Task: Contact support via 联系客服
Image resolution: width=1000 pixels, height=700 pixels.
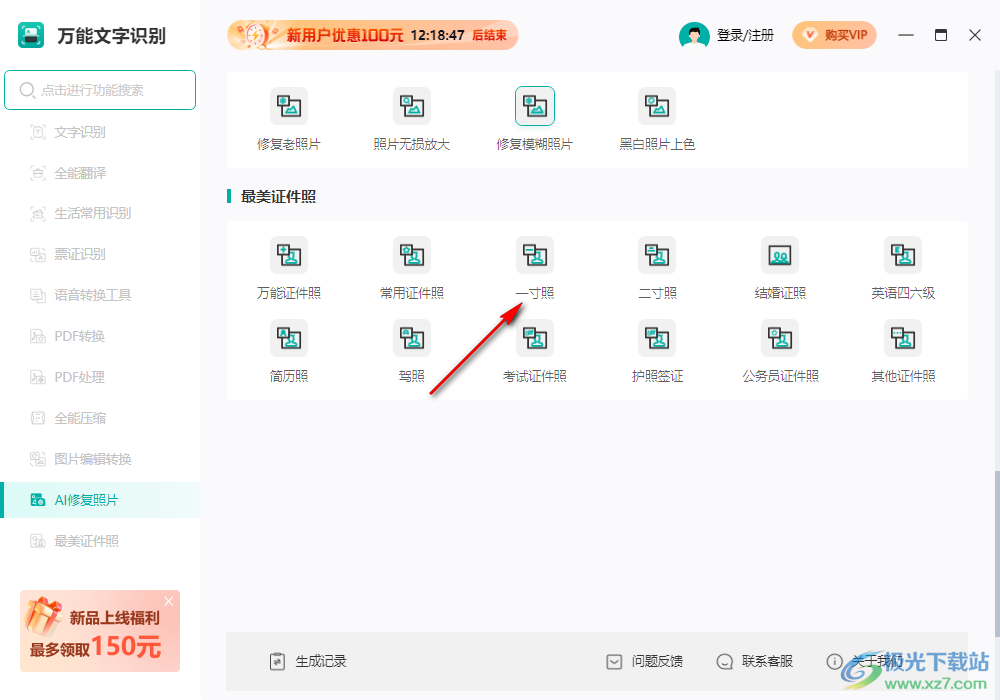Action: [x=754, y=662]
